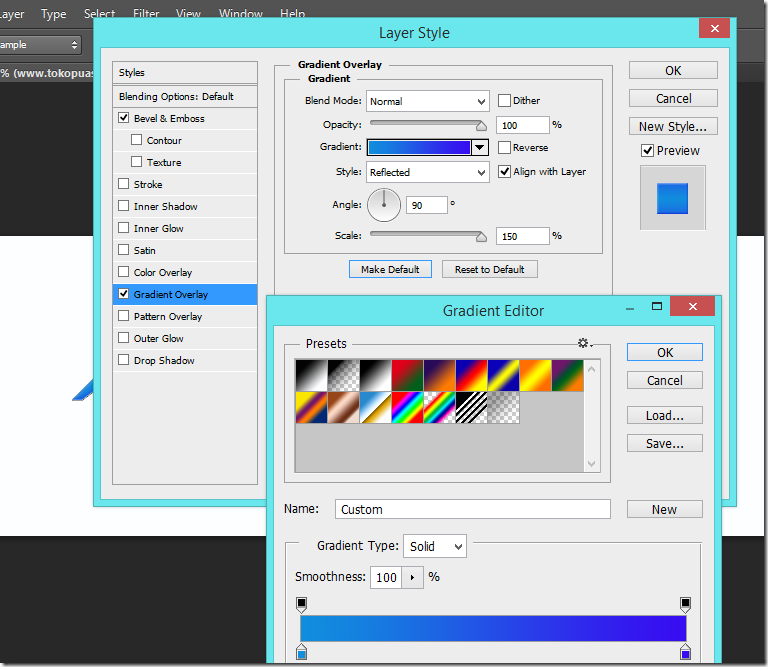
Task: Enable the Texture checkbox
Action: coord(137,162)
